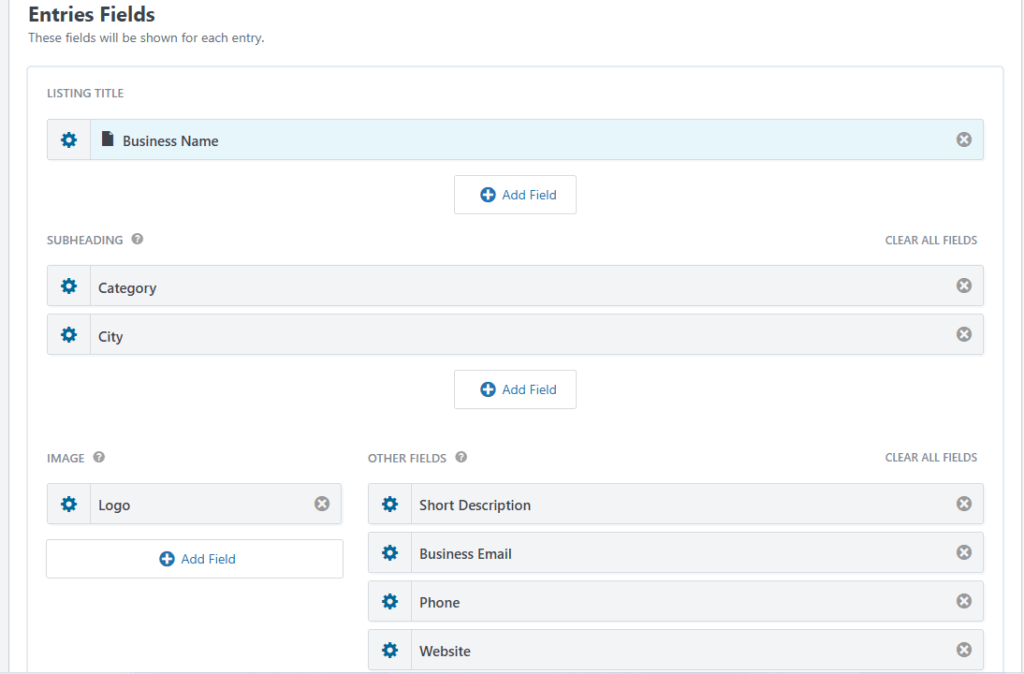Open Business Email field settings gear

390,553
